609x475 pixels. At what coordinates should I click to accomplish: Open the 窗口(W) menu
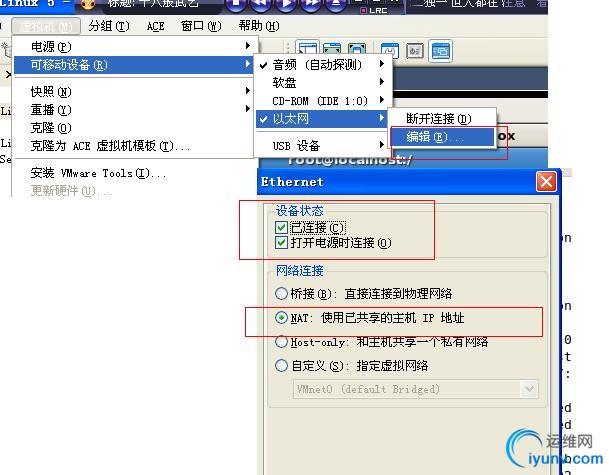201,26
